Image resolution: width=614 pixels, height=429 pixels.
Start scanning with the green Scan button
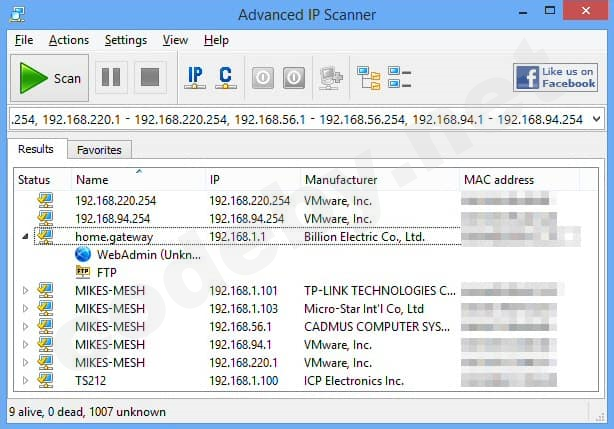[x=49, y=78]
